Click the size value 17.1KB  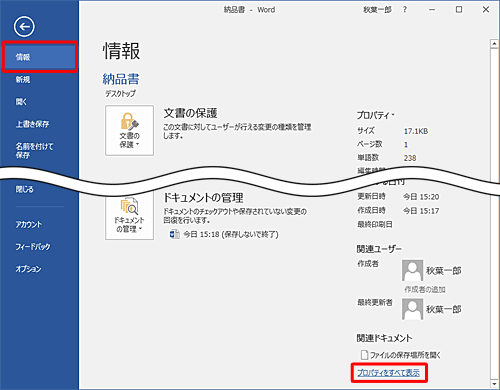[x=416, y=131]
